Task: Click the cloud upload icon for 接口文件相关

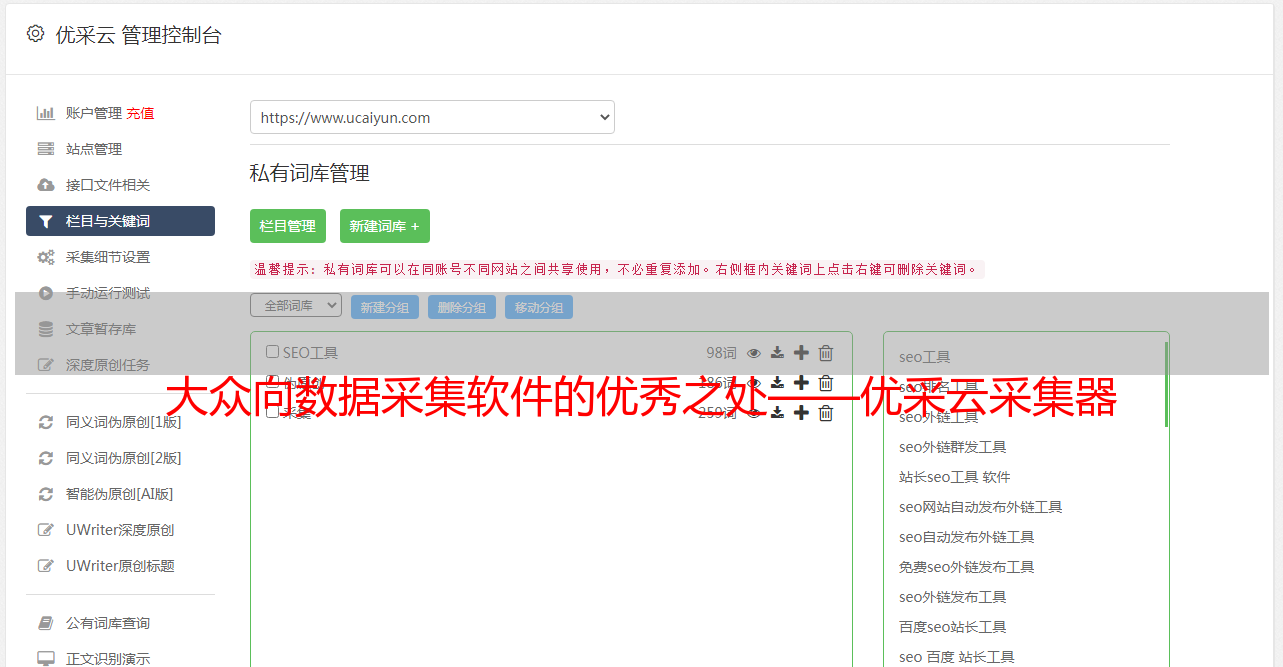Action: click(x=45, y=185)
